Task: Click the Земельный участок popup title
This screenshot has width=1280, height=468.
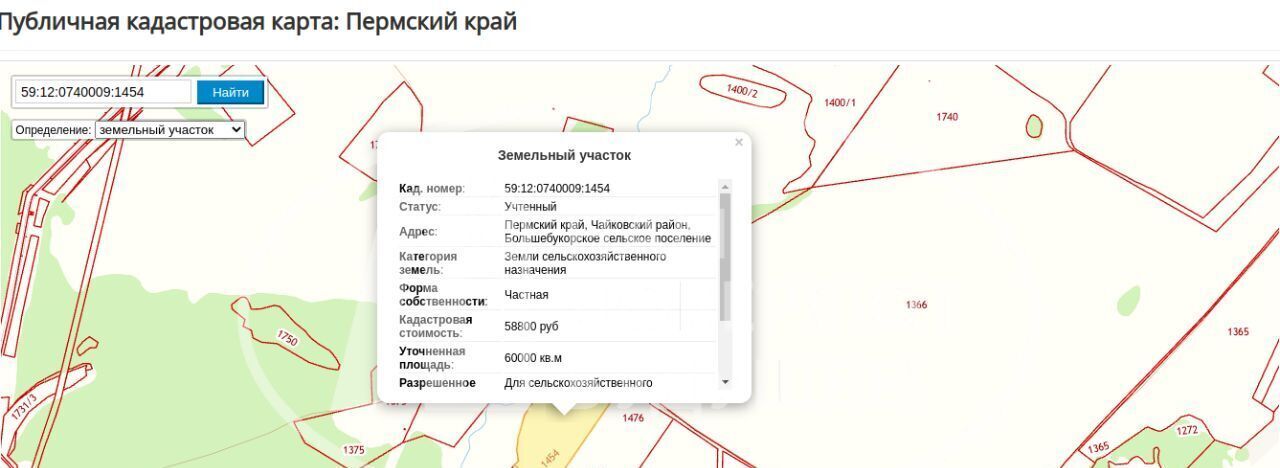Action: (564, 155)
